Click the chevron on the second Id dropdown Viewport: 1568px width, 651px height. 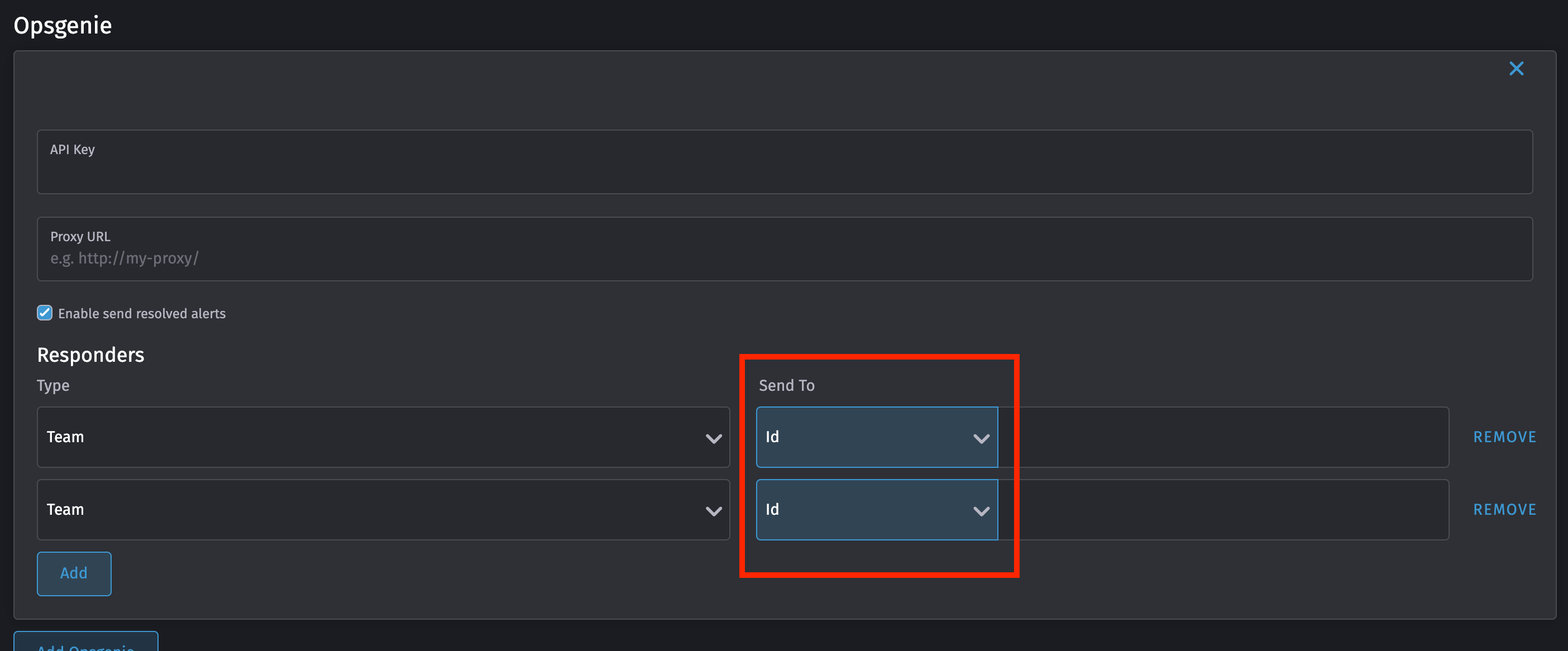(981, 510)
